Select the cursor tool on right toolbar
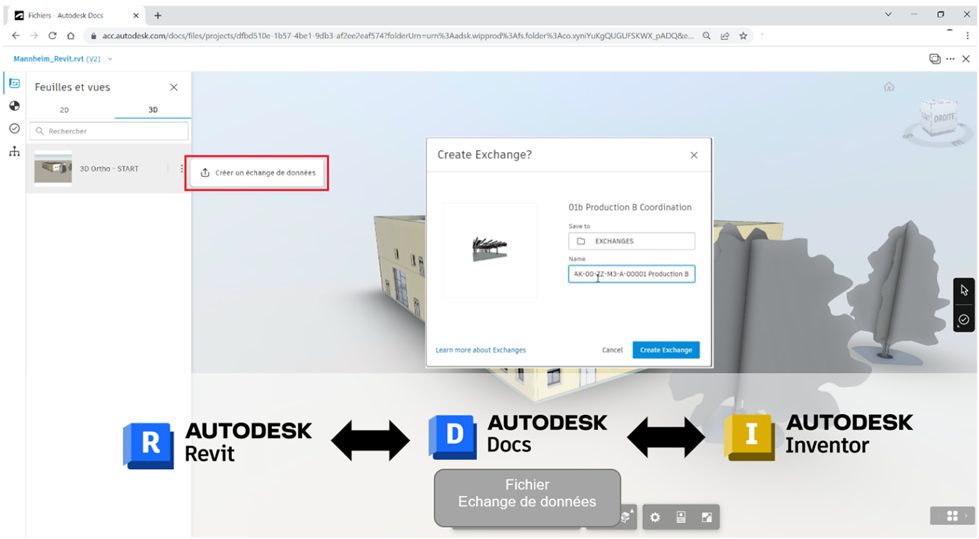This screenshot has height=539, width=979. pos(964,290)
